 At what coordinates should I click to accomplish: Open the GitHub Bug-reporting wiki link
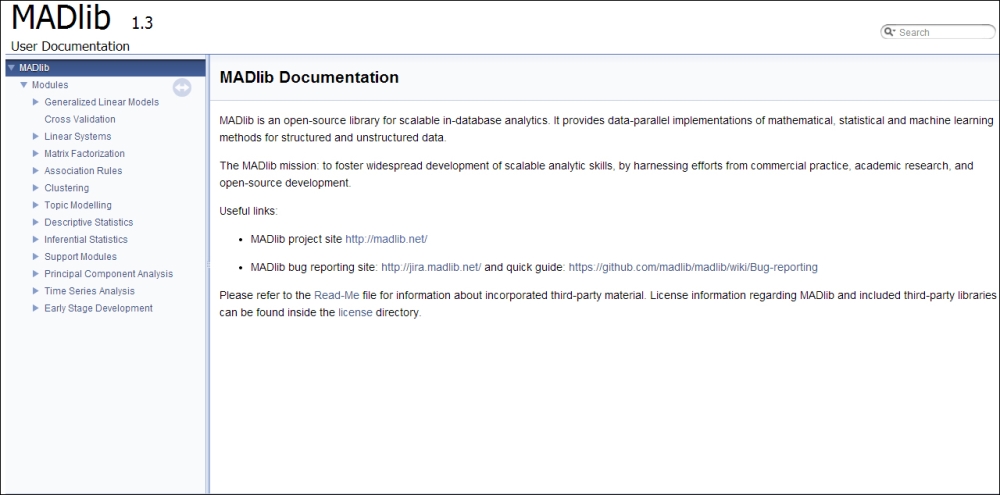[693, 267]
